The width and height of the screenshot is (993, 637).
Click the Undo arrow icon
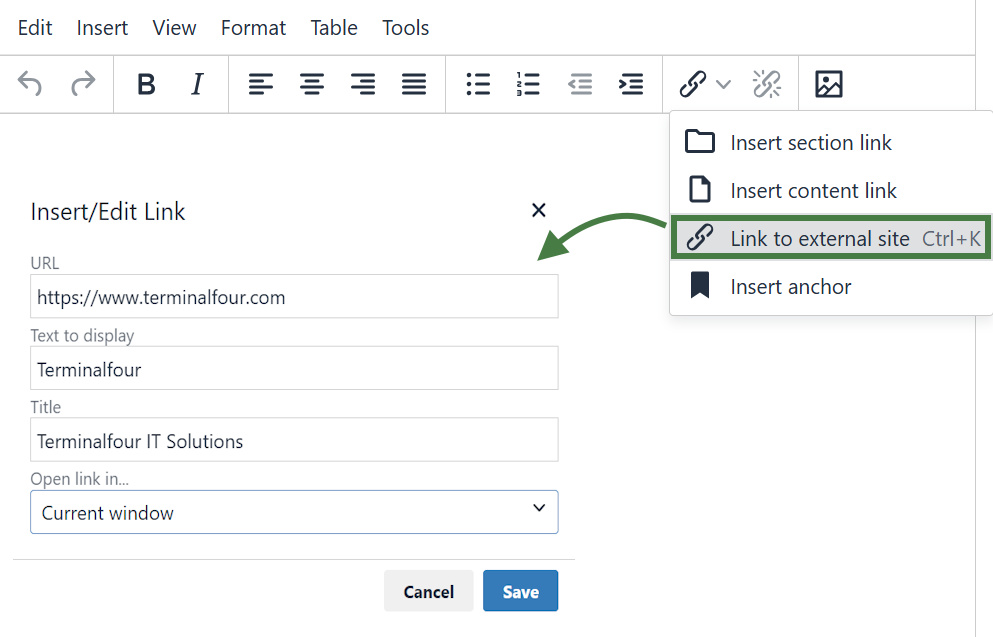[31, 85]
